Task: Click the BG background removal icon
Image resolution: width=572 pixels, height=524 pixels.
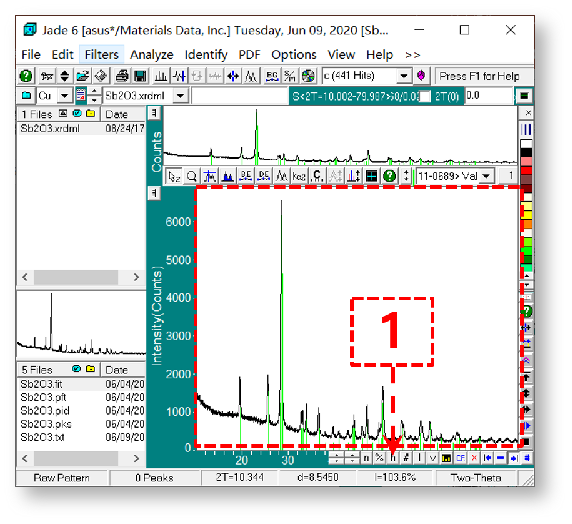Action: tap(272, 76)
